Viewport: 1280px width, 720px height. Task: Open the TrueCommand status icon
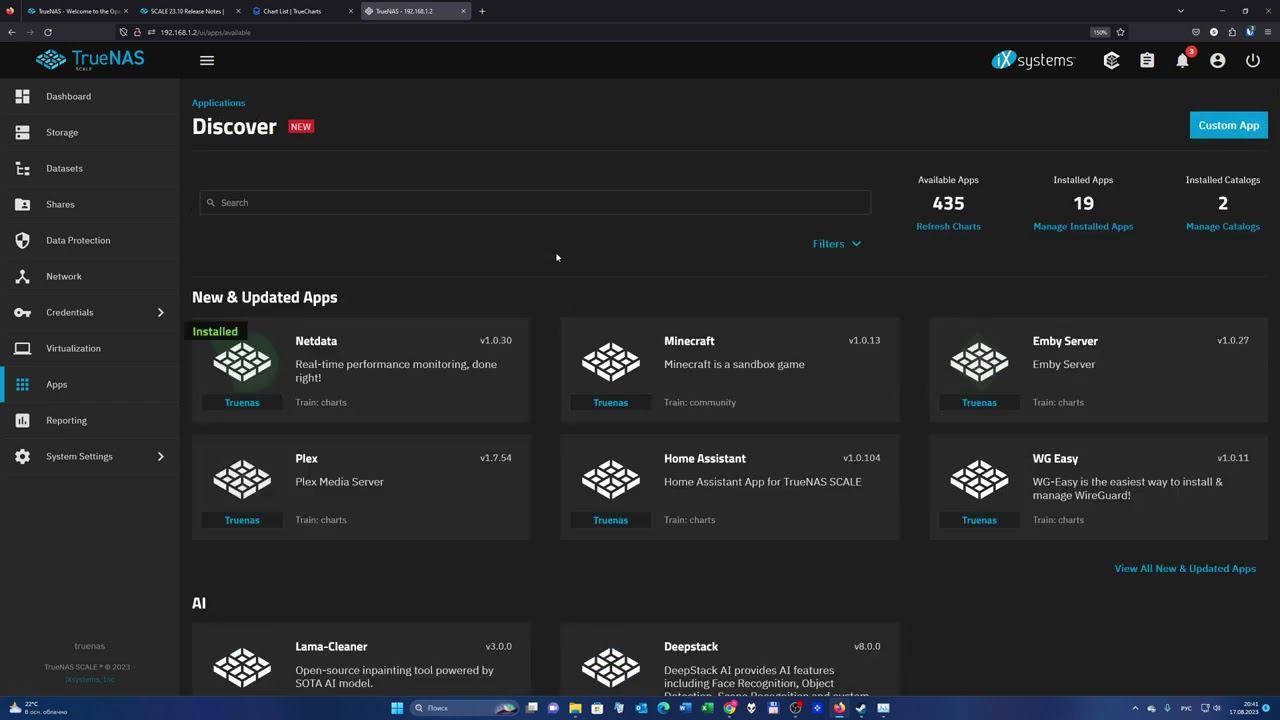(x=1111, y=61)
